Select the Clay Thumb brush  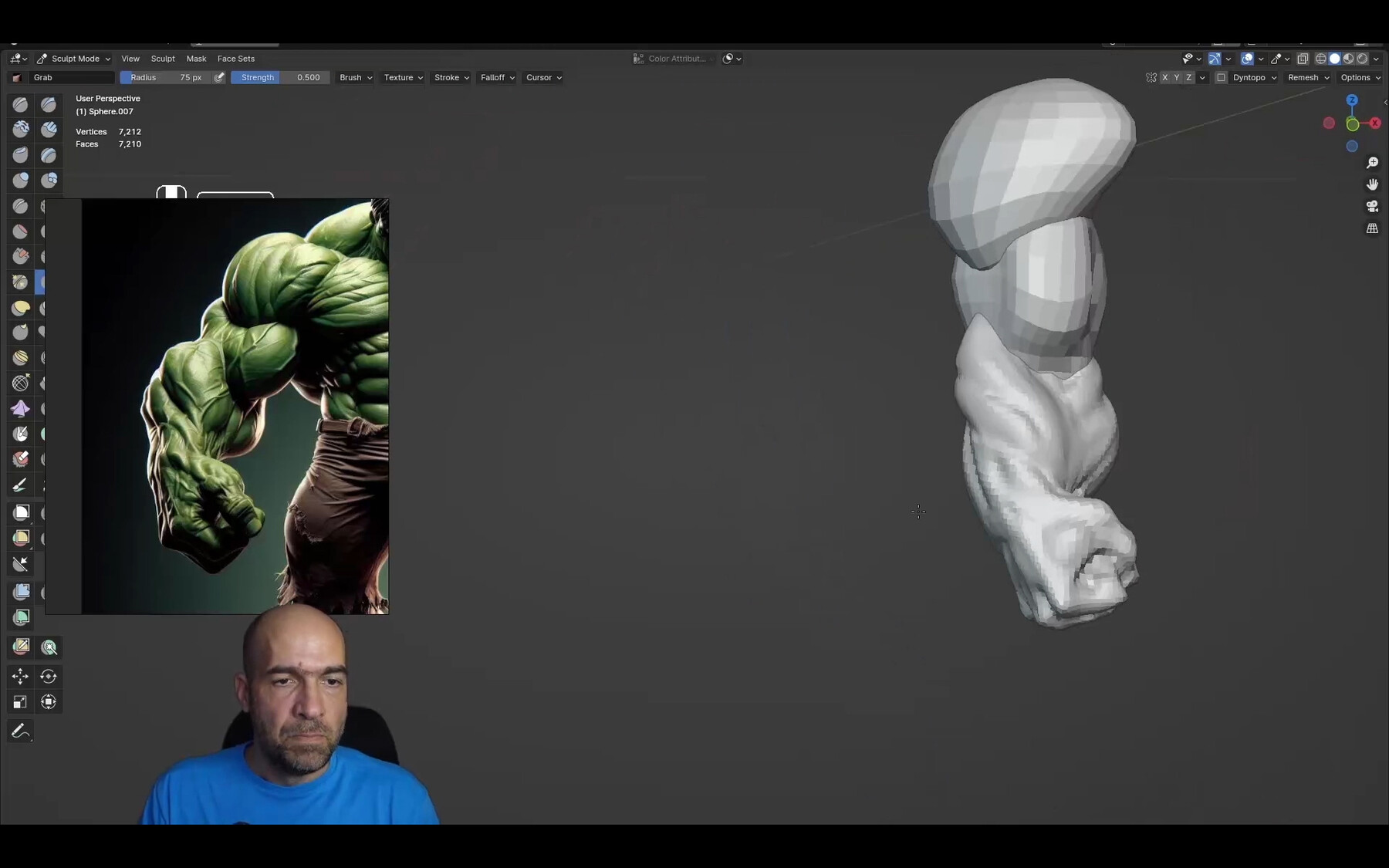coord(21,155)
